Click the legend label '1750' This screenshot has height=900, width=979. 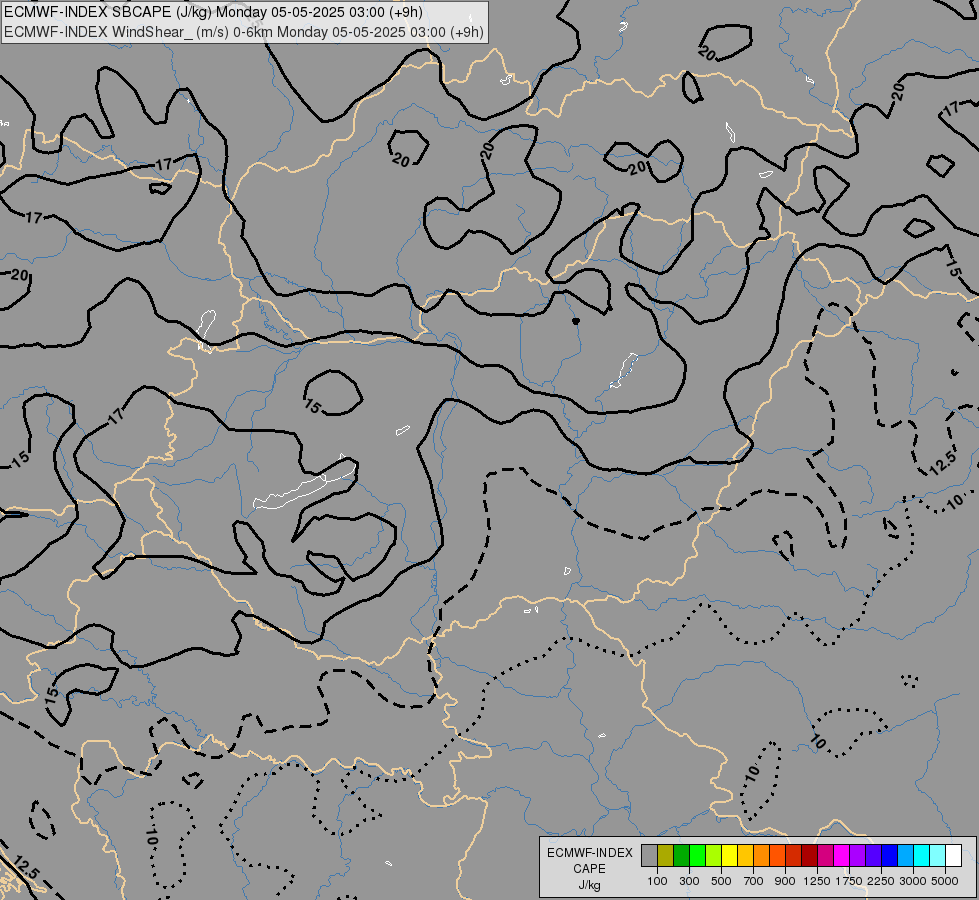[849, 881]
